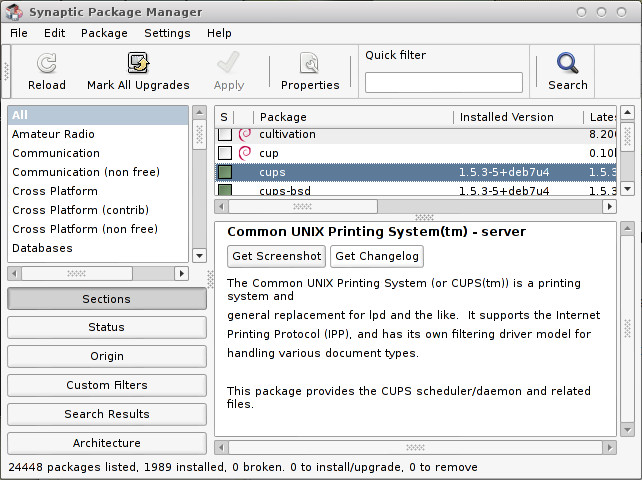Open the File menu

pyautogui.click(x=19, y=33)
